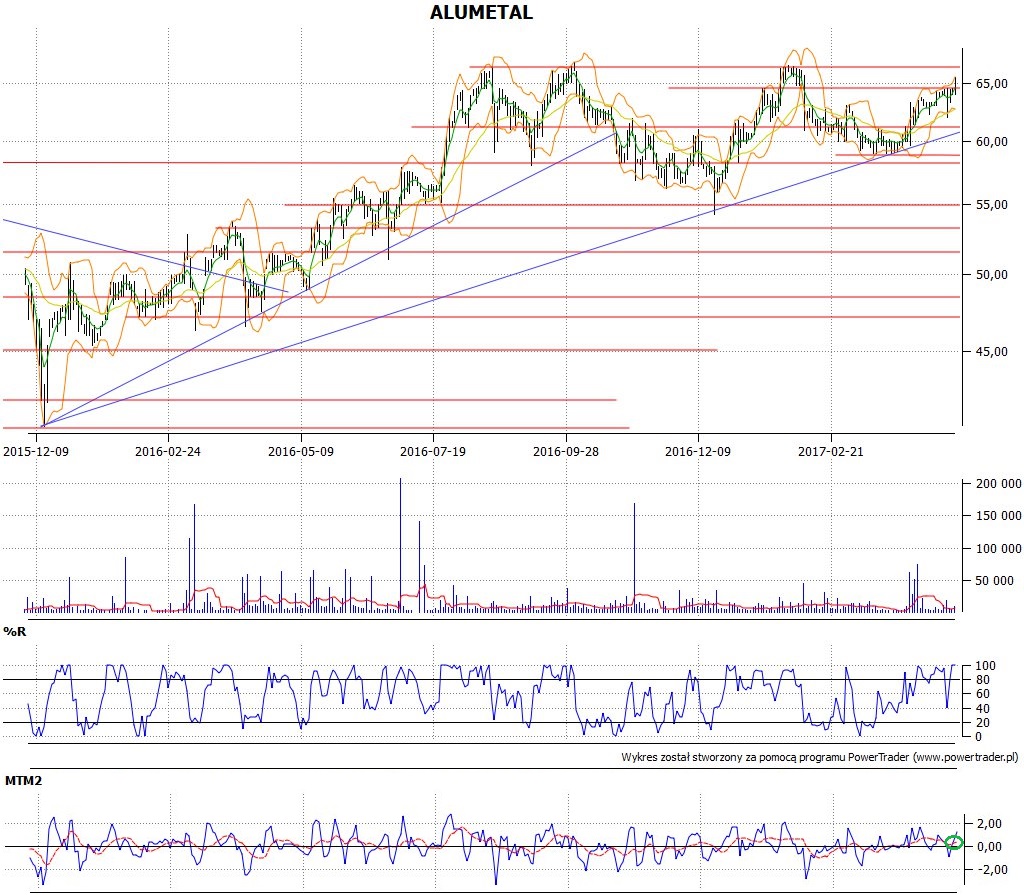1024x895 pixels.
Task: Select the 150 000 volume axis label
Action: pos(999,516)
